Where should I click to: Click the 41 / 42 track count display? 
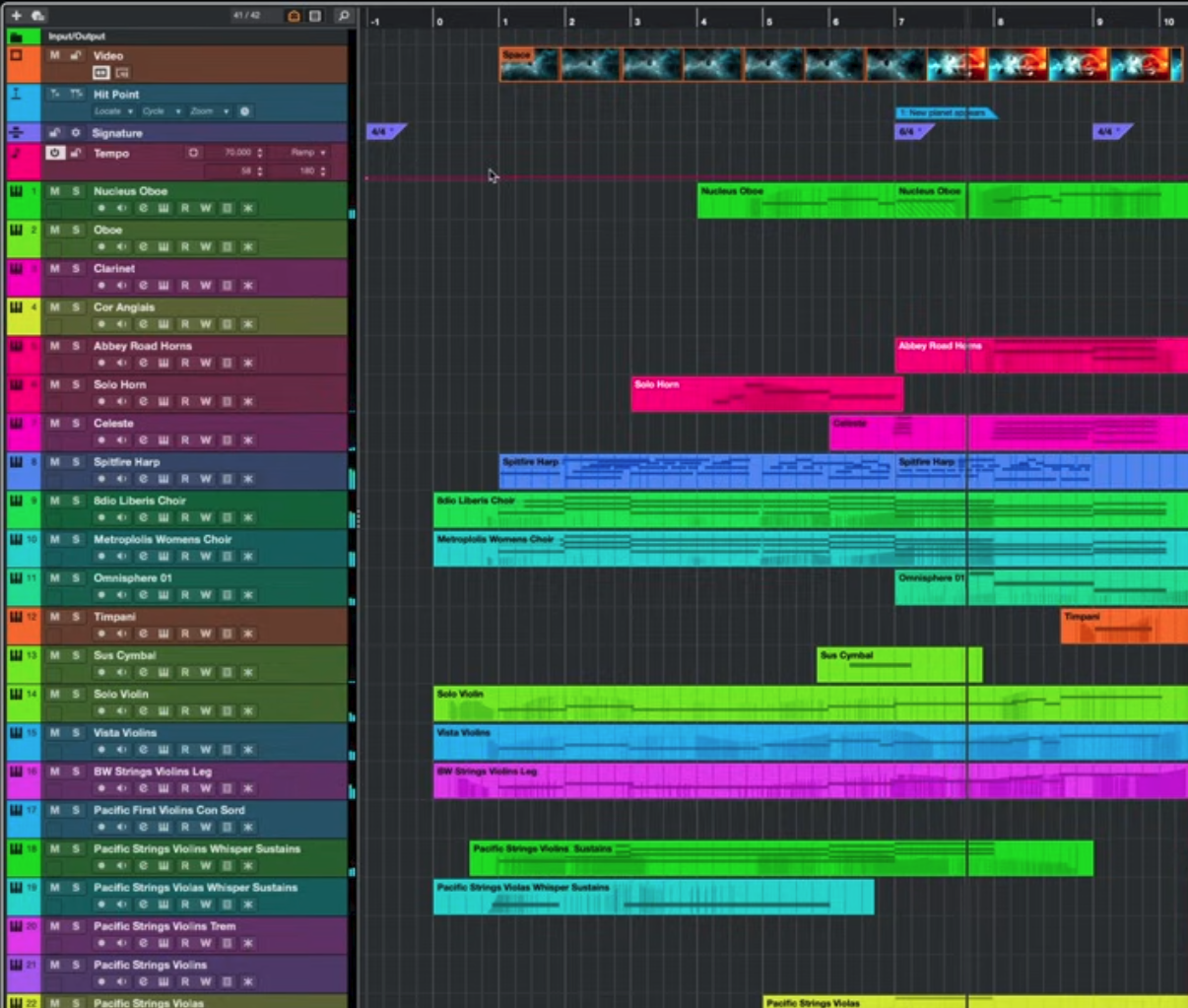click(246, 16)
